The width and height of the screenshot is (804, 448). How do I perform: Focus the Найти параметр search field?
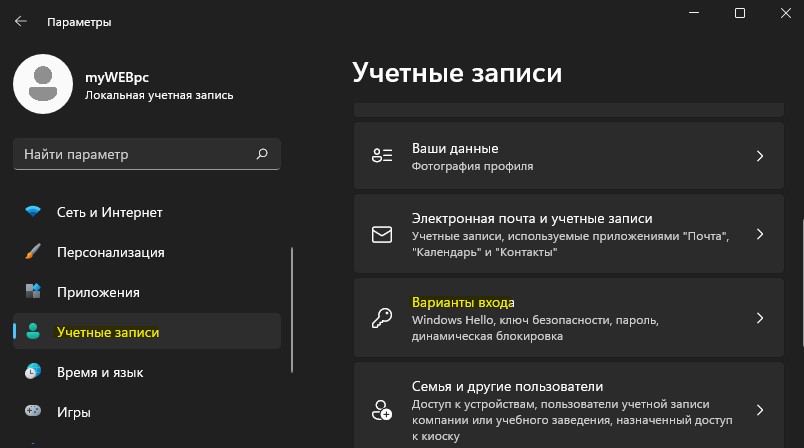147,154
